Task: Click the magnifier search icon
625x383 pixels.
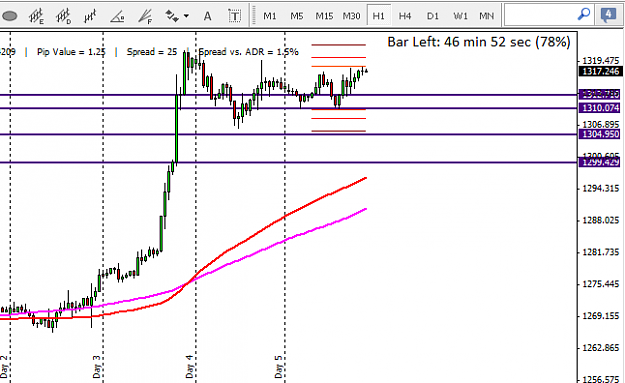Action: (584, 15)
